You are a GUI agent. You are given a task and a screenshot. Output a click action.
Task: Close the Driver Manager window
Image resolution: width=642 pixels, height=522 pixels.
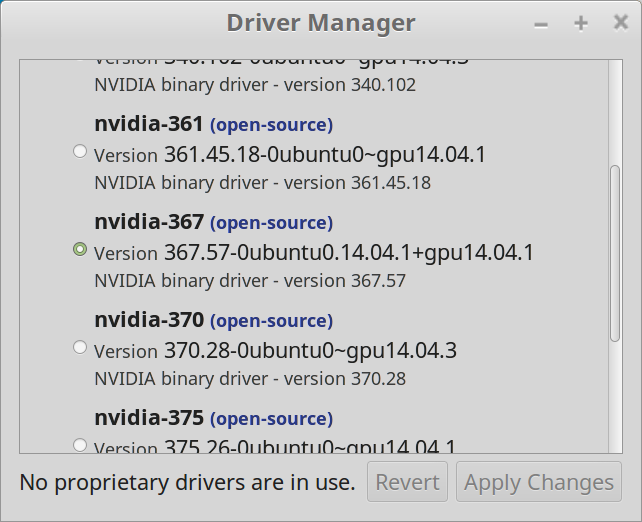(x=617, y=23)
